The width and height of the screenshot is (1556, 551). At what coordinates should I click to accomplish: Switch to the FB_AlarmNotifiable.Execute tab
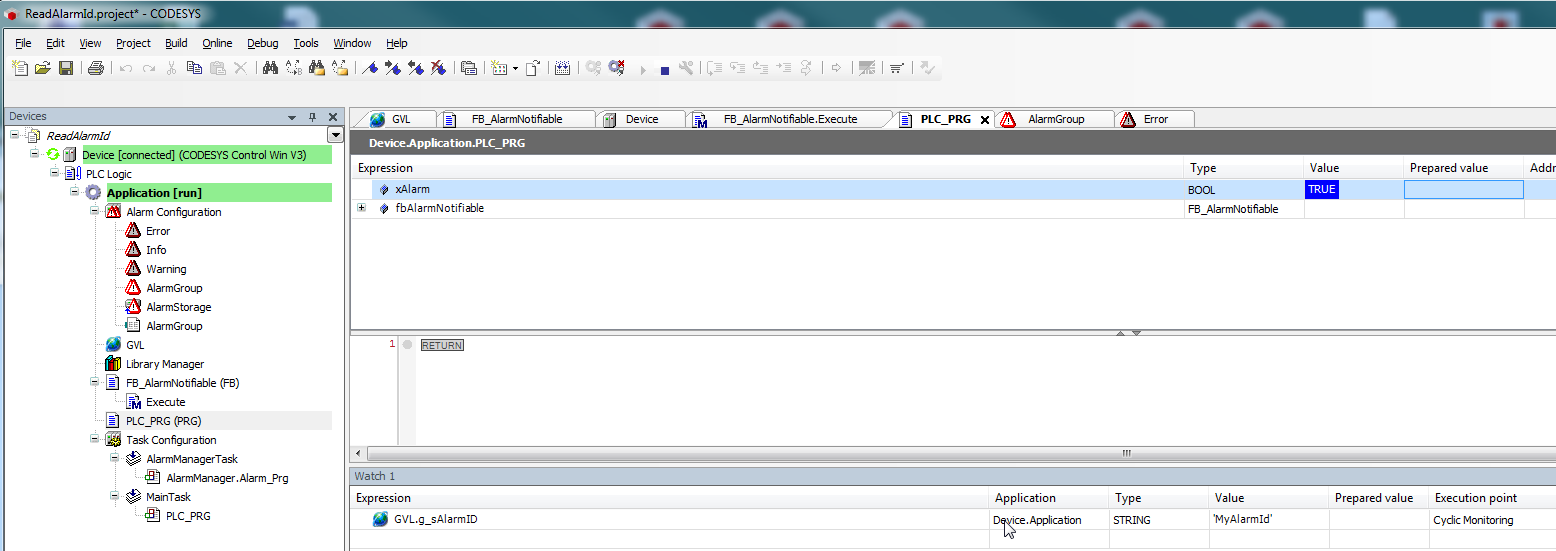[x=789, y=119]
